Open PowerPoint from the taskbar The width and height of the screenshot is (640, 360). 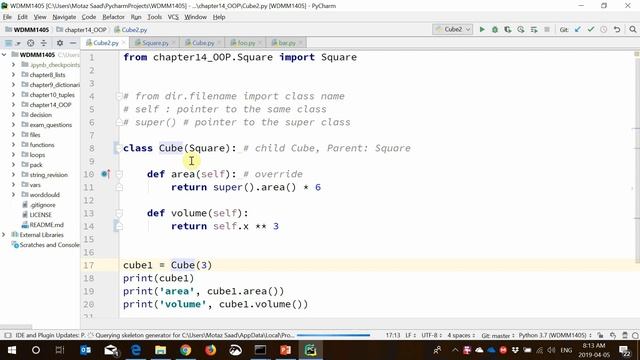(285, 350)
